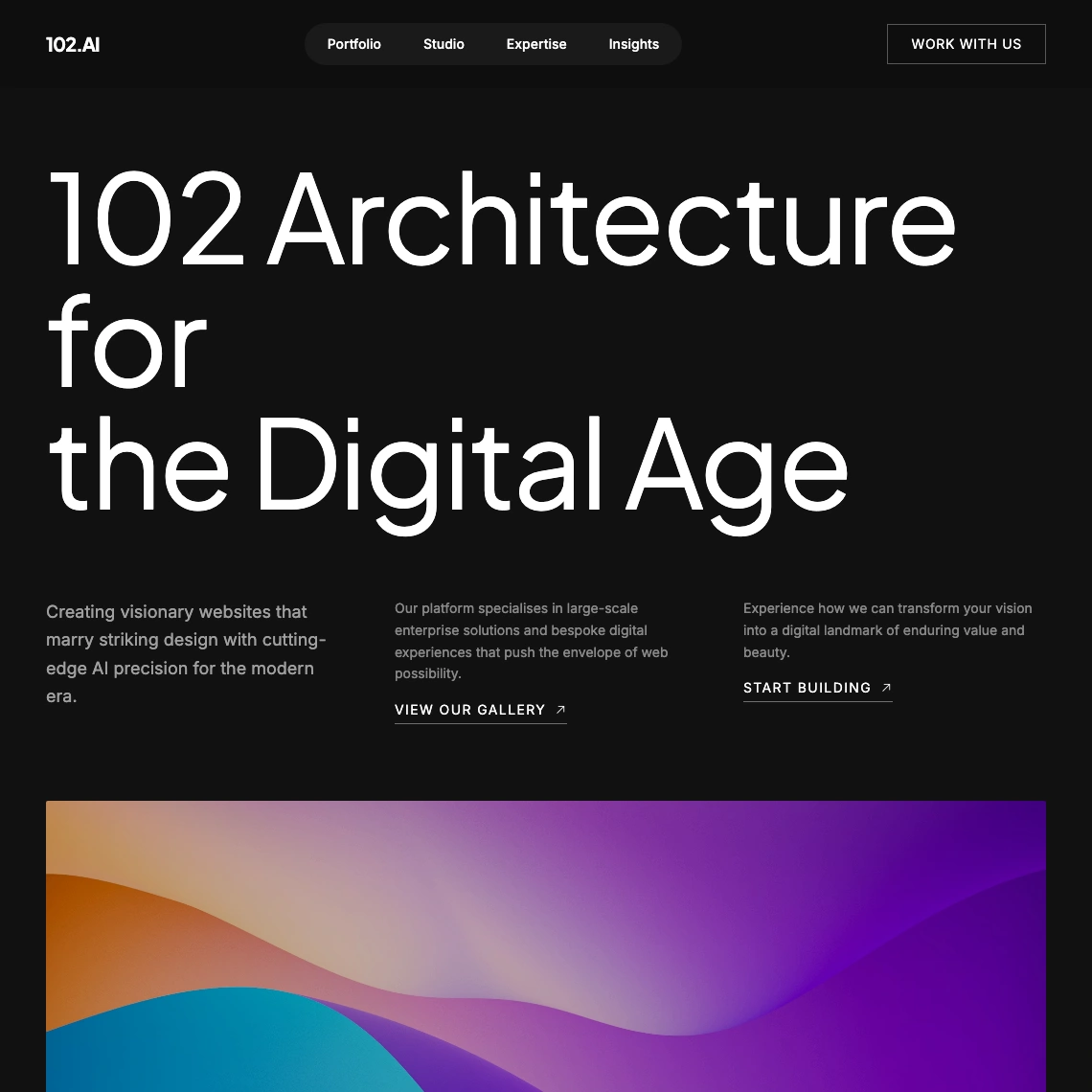The image size is (1092, 1092).
Task: Open the Portfolio nav item
Action: pos(353,44)
